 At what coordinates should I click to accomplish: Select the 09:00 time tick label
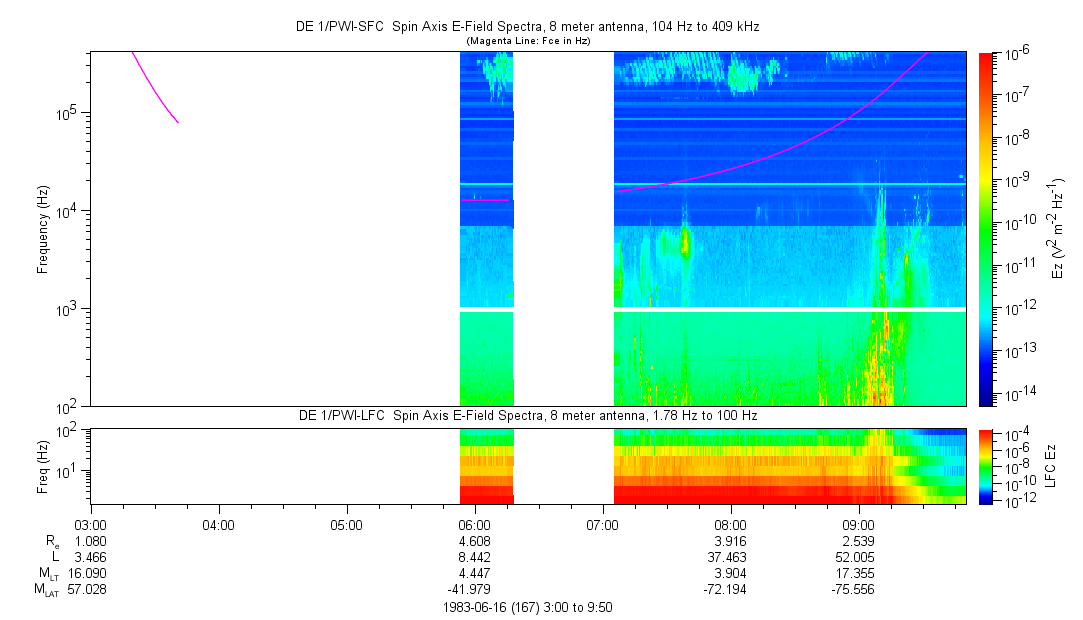tap(859, 525)
